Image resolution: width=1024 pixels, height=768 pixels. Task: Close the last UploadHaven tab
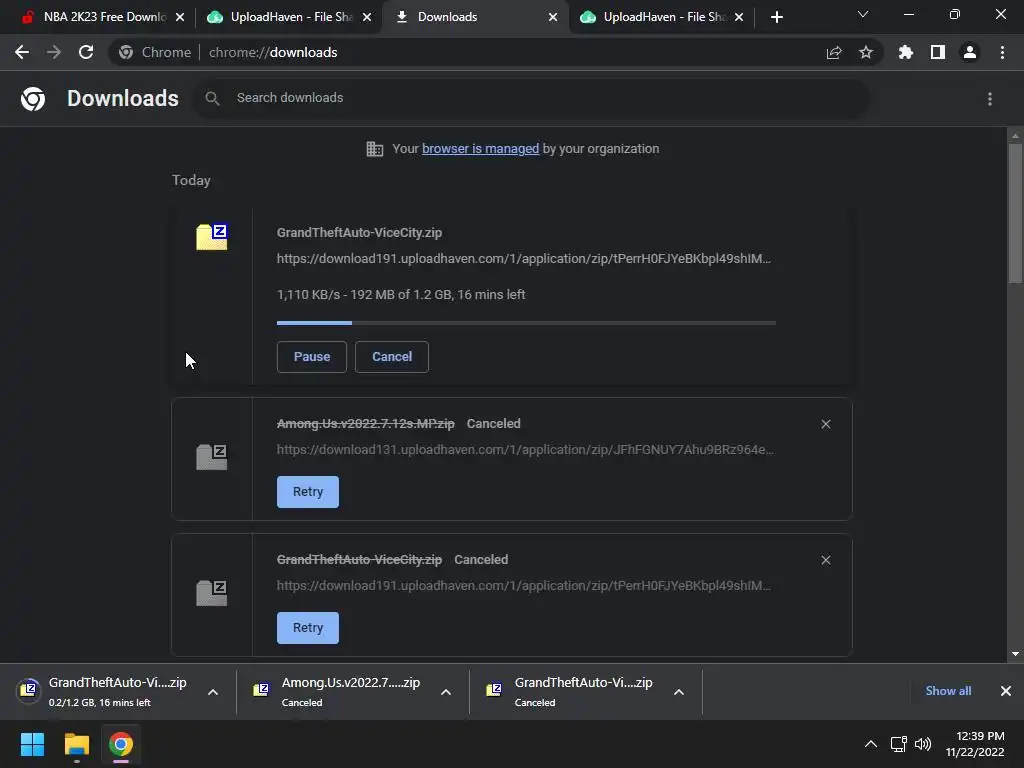click(739, 17)
